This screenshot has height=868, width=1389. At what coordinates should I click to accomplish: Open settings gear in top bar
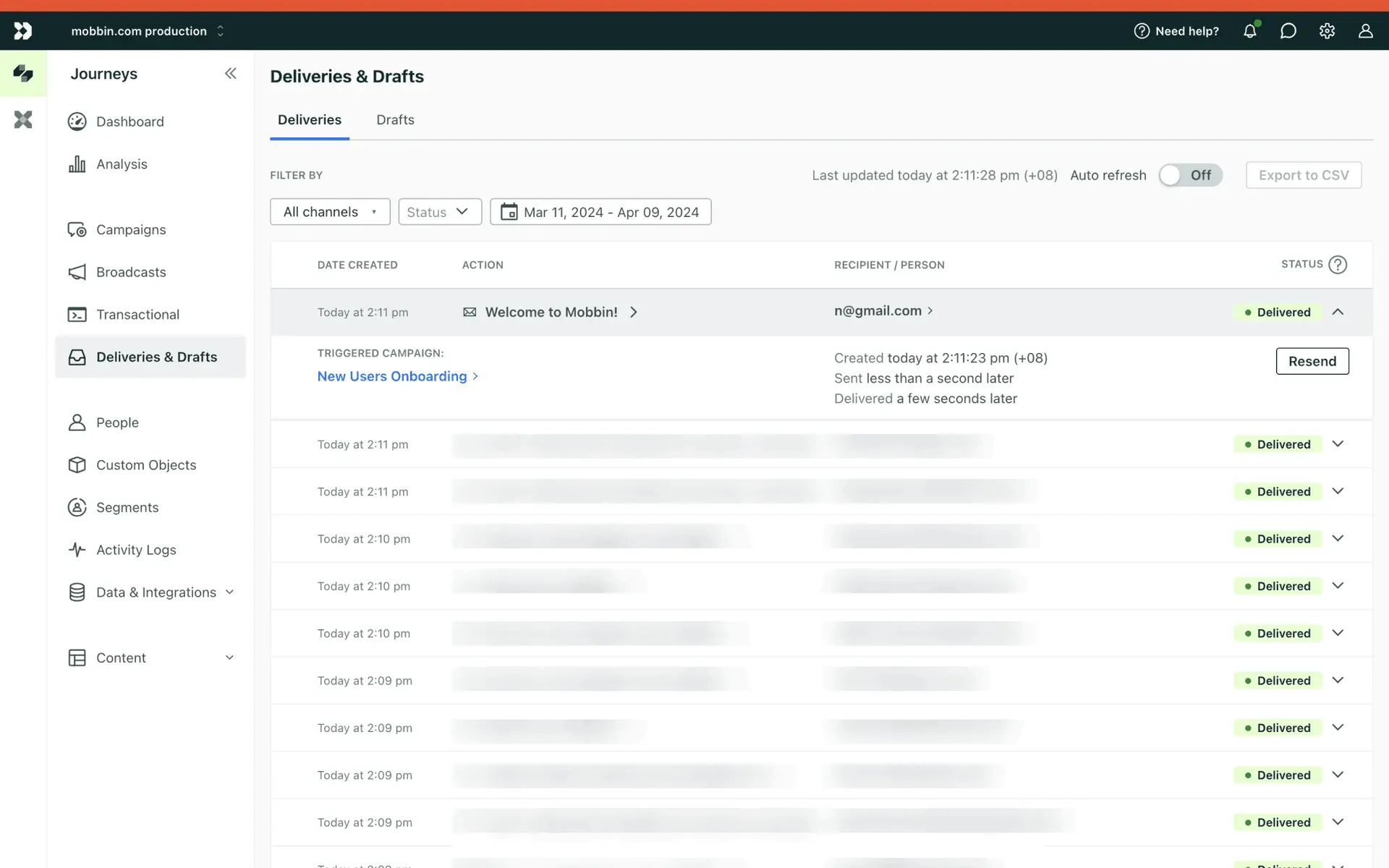click(1327, 31)
